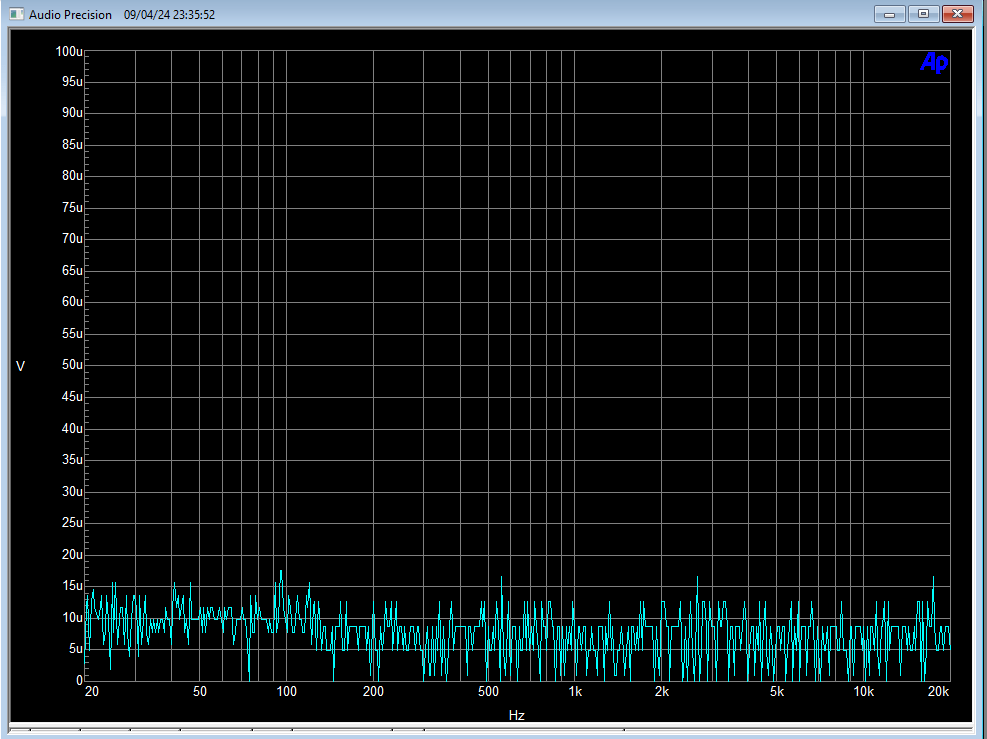Image resolution: width=987 pixels, height=739 pixels.
Task: Click the 1k x-axis label
Action: pyautogui.click(x=575, y=691)
